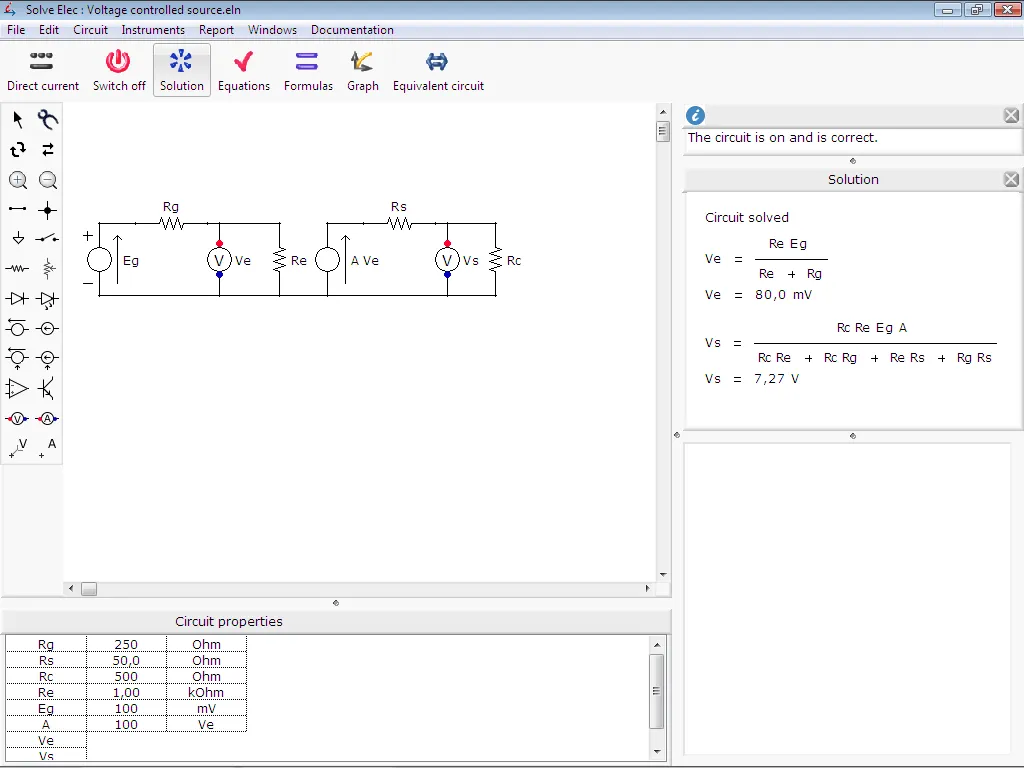This screenshot has height=768, width=1024.
Task: Switch to Equivalent circuit view
Action: coord(437,68)
